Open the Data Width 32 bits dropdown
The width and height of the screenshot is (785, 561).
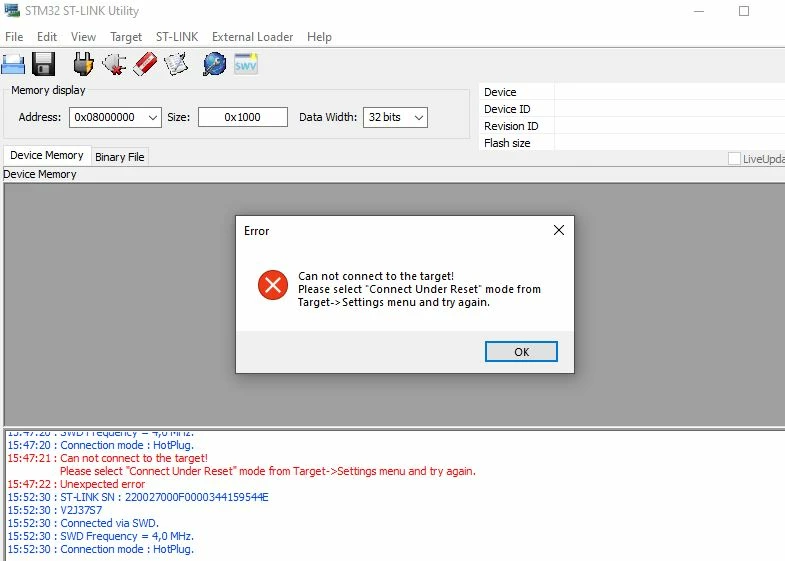click(395, 118)
